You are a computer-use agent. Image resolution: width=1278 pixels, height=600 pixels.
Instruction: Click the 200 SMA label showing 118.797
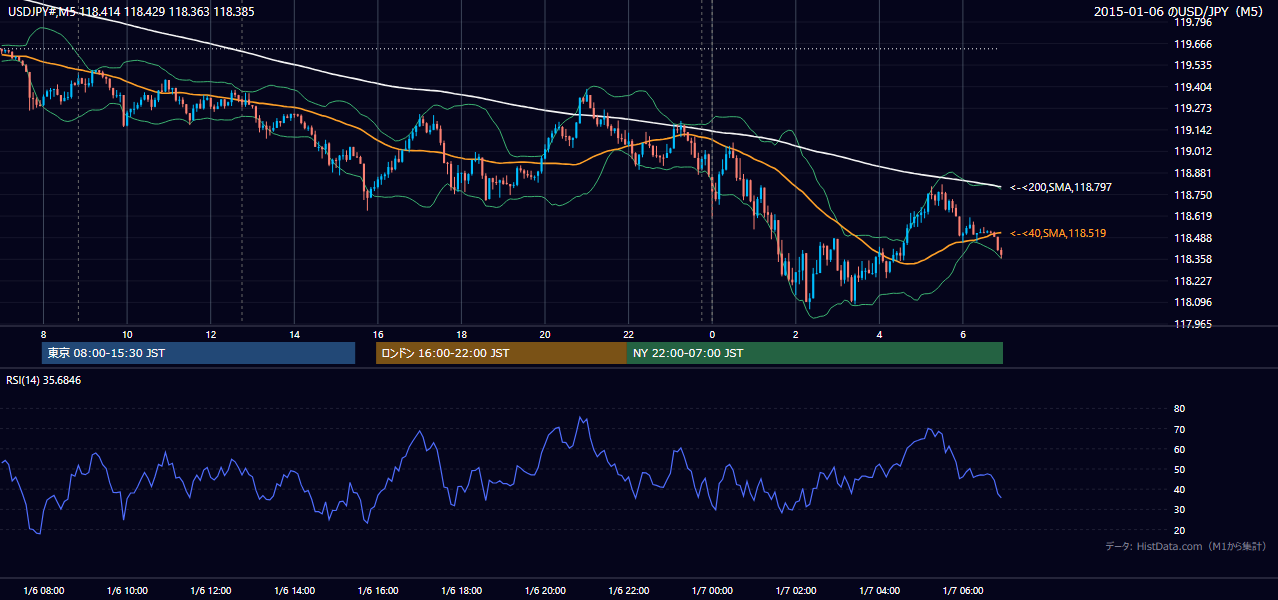tap(1061, 187)
